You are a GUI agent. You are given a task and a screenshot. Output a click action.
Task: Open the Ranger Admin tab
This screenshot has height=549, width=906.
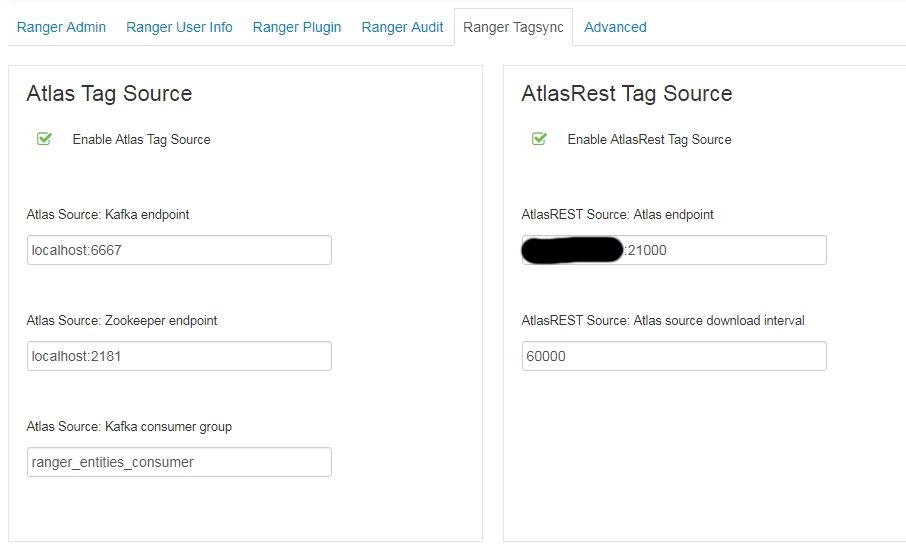click(x=61, y=27)
